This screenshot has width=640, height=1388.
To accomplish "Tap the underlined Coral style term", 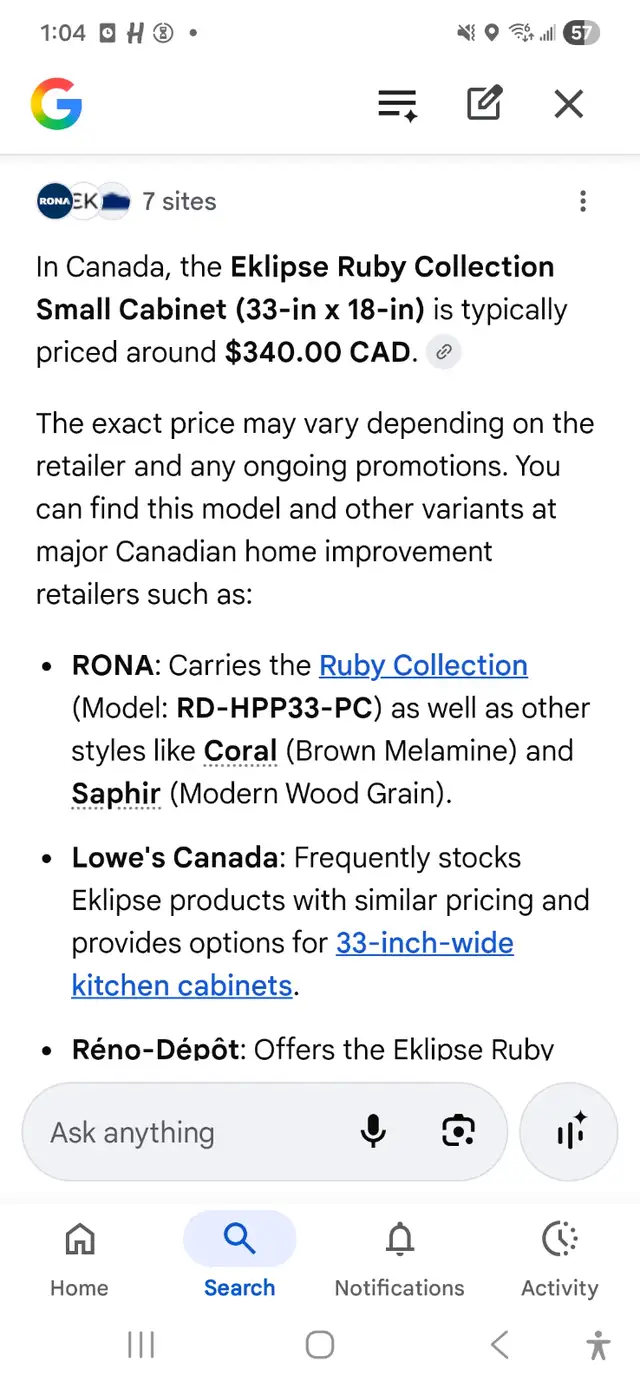I will (240, 751).
